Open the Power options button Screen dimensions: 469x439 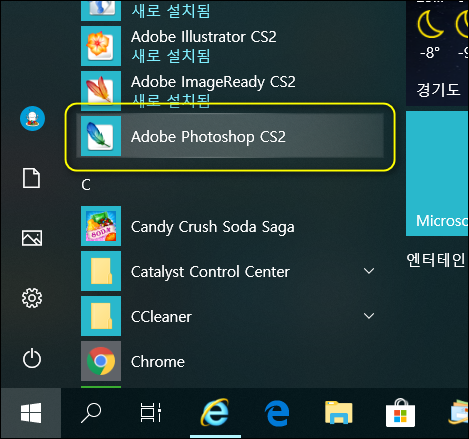pyautogui.click(x=32, y=358)
